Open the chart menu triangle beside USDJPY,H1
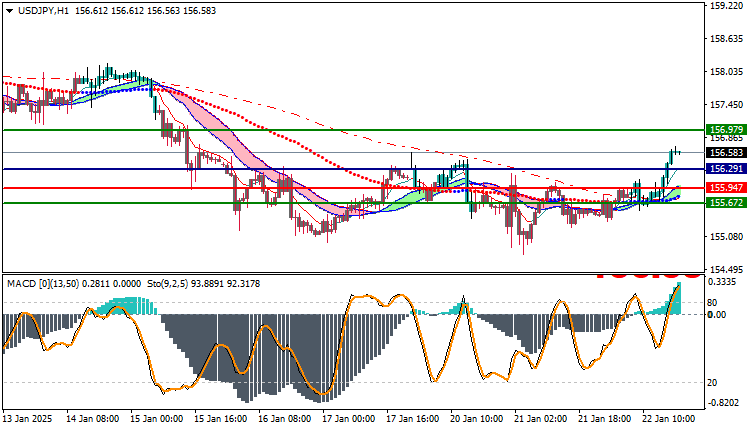Viewport: 750px width, 430px height. tap(10, 11)
